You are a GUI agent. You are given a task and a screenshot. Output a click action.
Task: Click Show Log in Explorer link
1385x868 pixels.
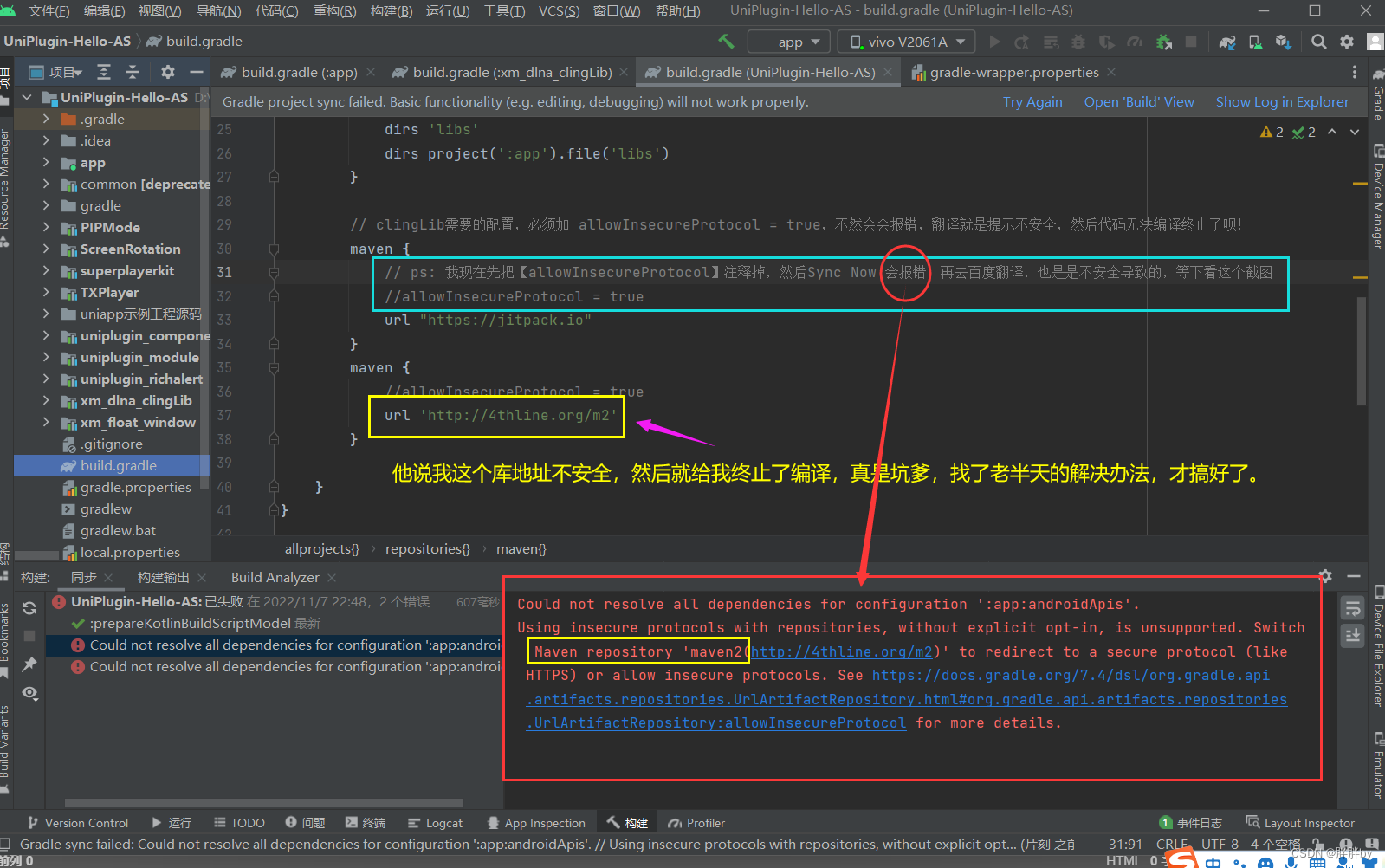1282,102
